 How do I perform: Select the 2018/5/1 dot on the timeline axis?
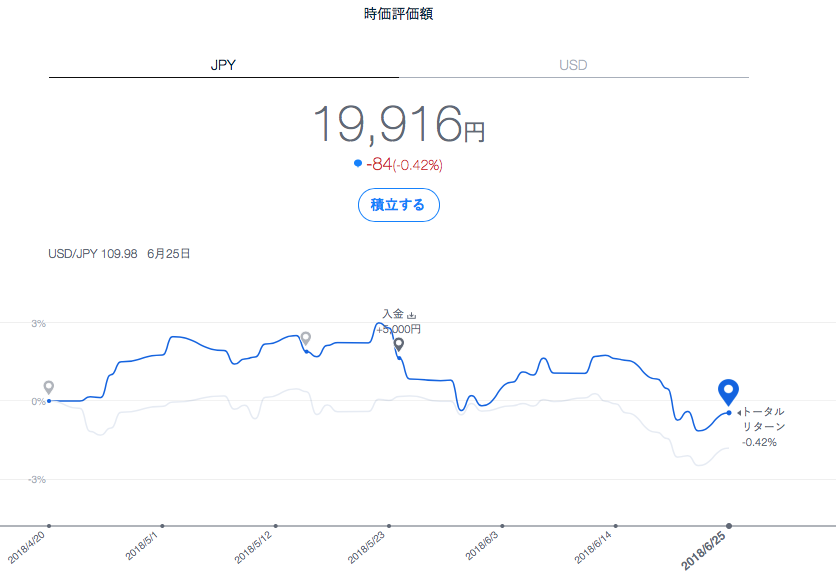click(x=163, y=526)
